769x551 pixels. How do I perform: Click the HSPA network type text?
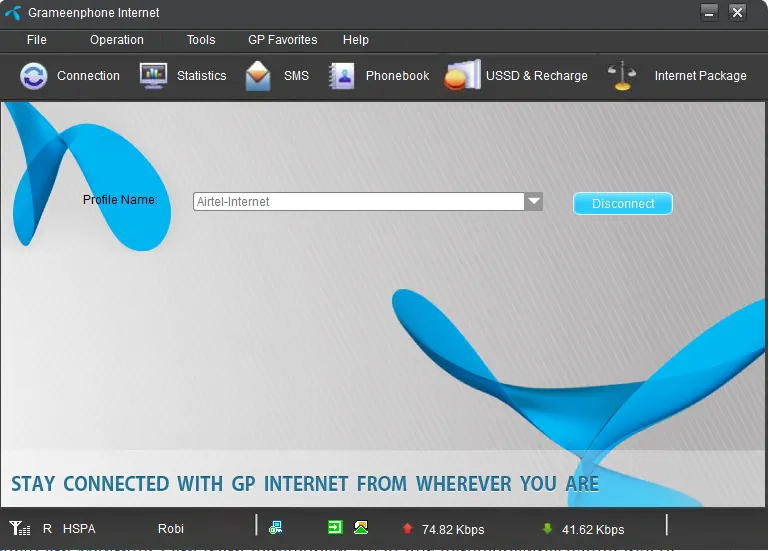click(x=79, y=529)
